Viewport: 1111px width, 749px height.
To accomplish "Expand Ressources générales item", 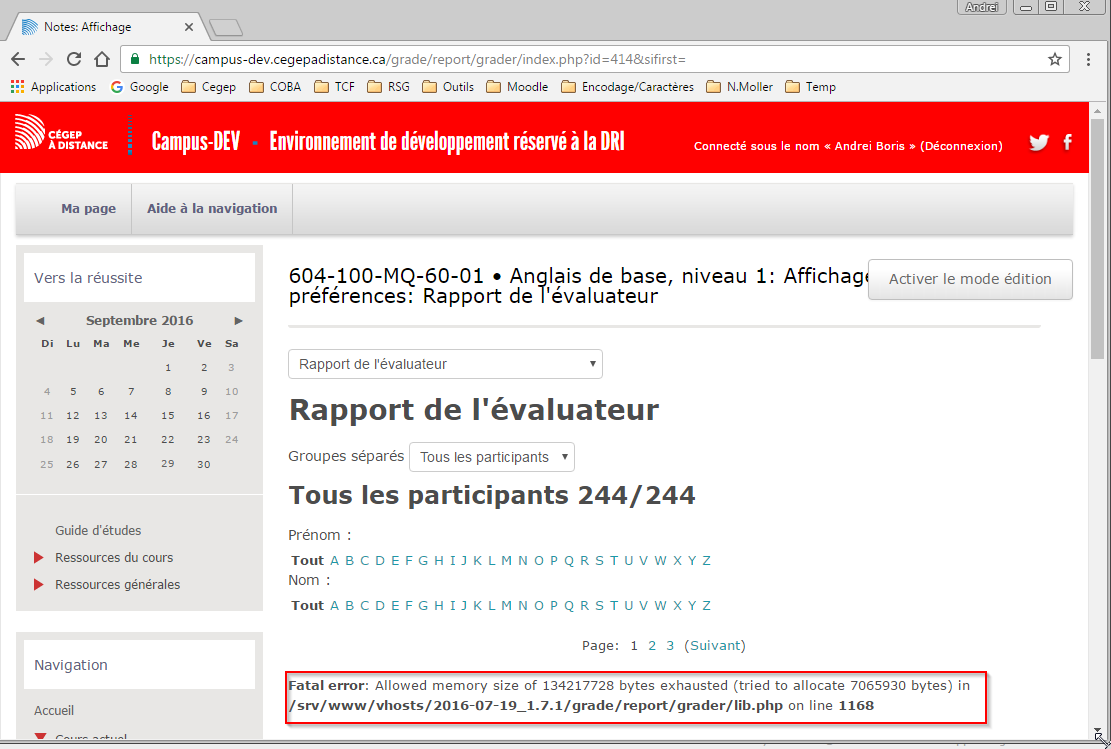I will 117,584.
